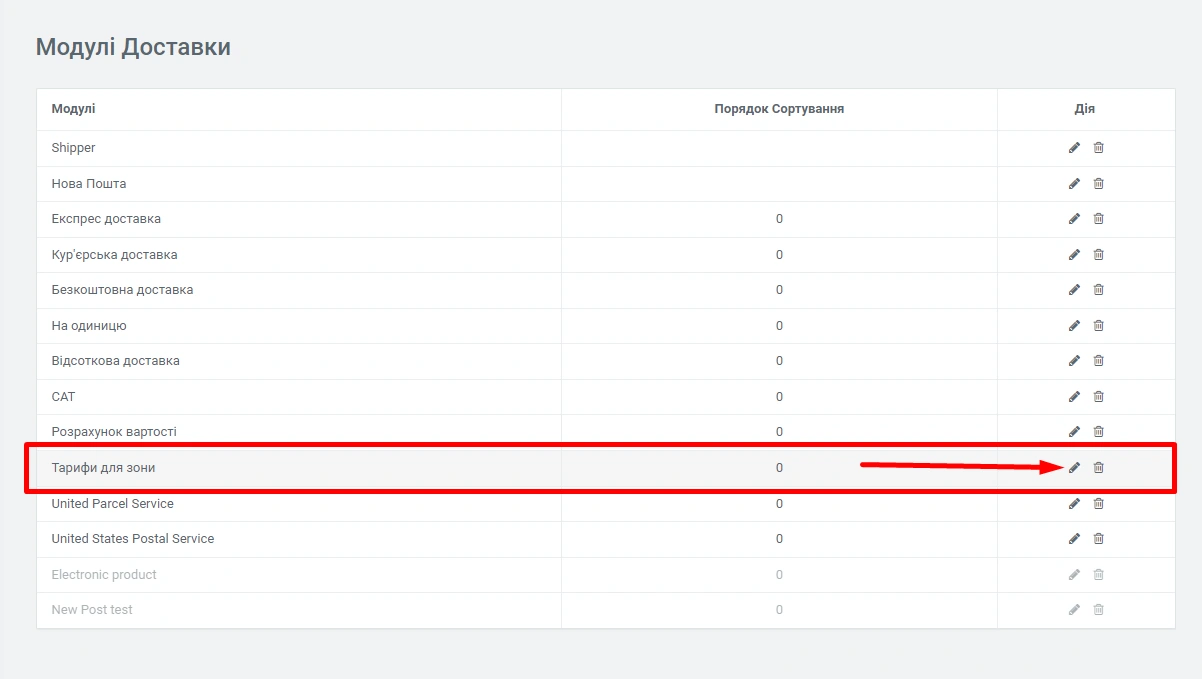Edit Розрахунок вартості module
Viewport: 1202px width, 679px height.
[1074, 432]
